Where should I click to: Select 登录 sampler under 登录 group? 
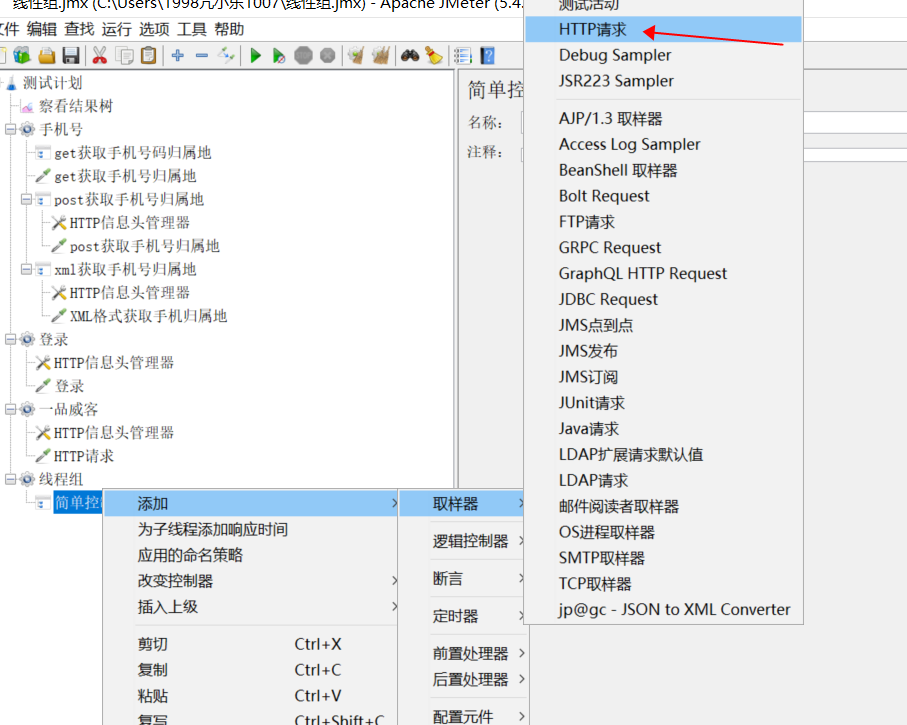(69, 386)
